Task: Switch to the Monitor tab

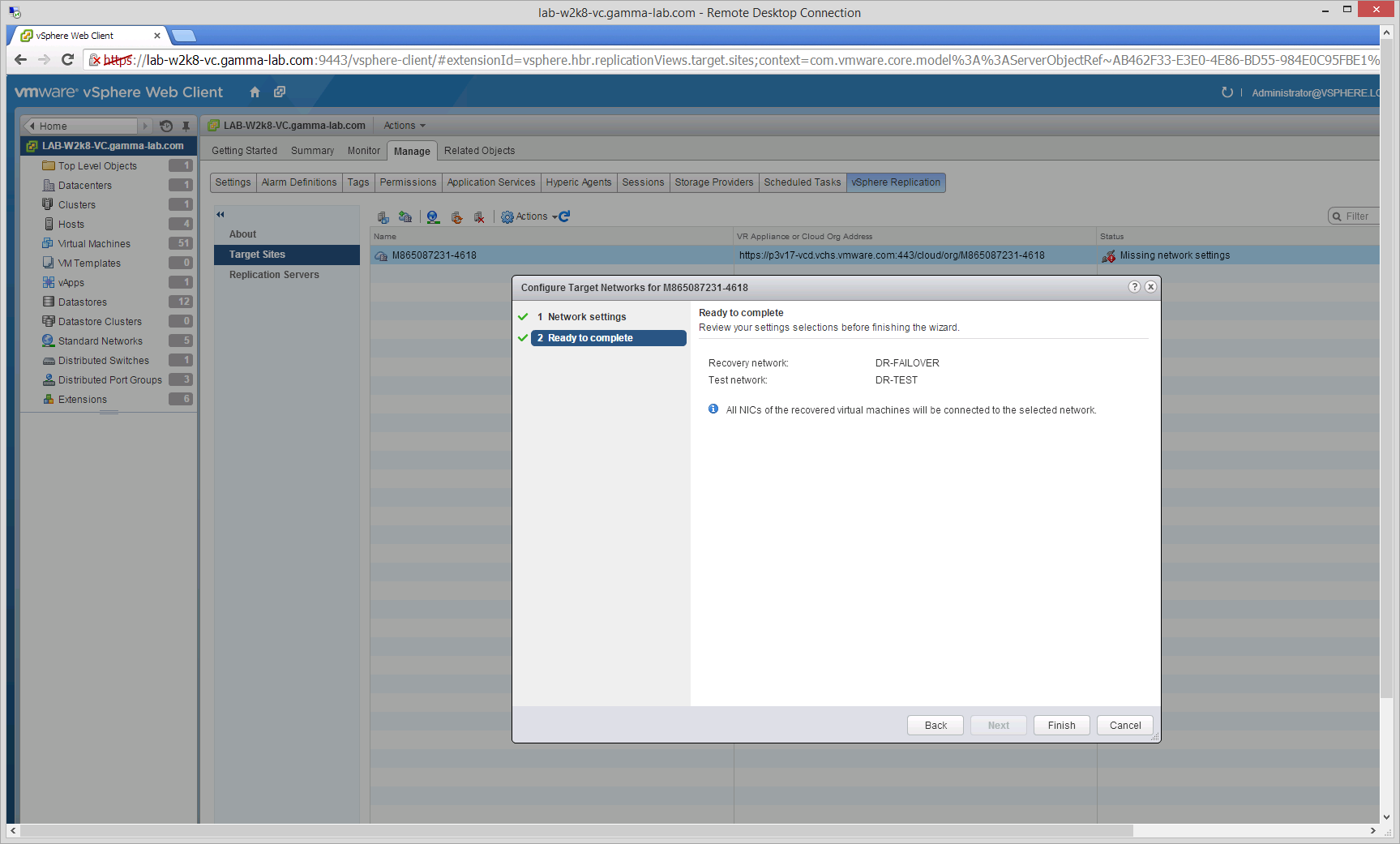Action: tap(363, 151)
